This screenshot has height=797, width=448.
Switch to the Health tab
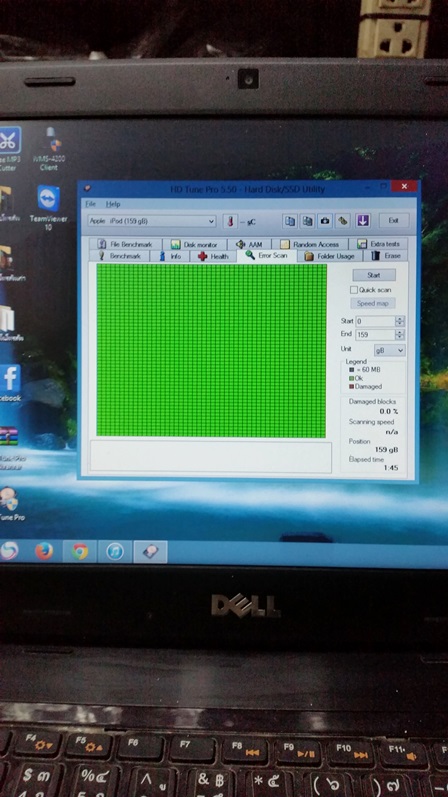click(214, 256)
